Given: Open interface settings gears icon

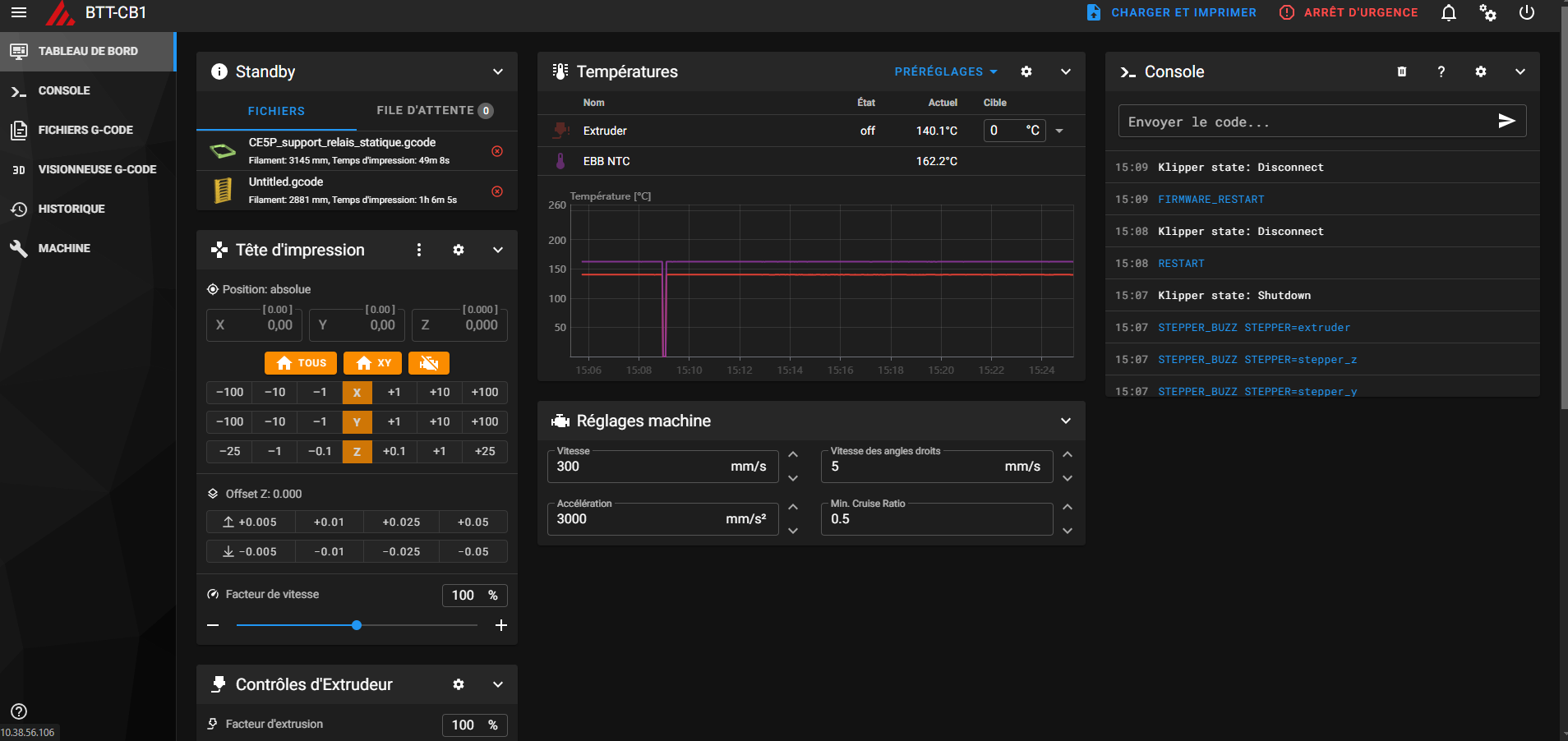Looking at the screenshot, I should coord(1487,13).
